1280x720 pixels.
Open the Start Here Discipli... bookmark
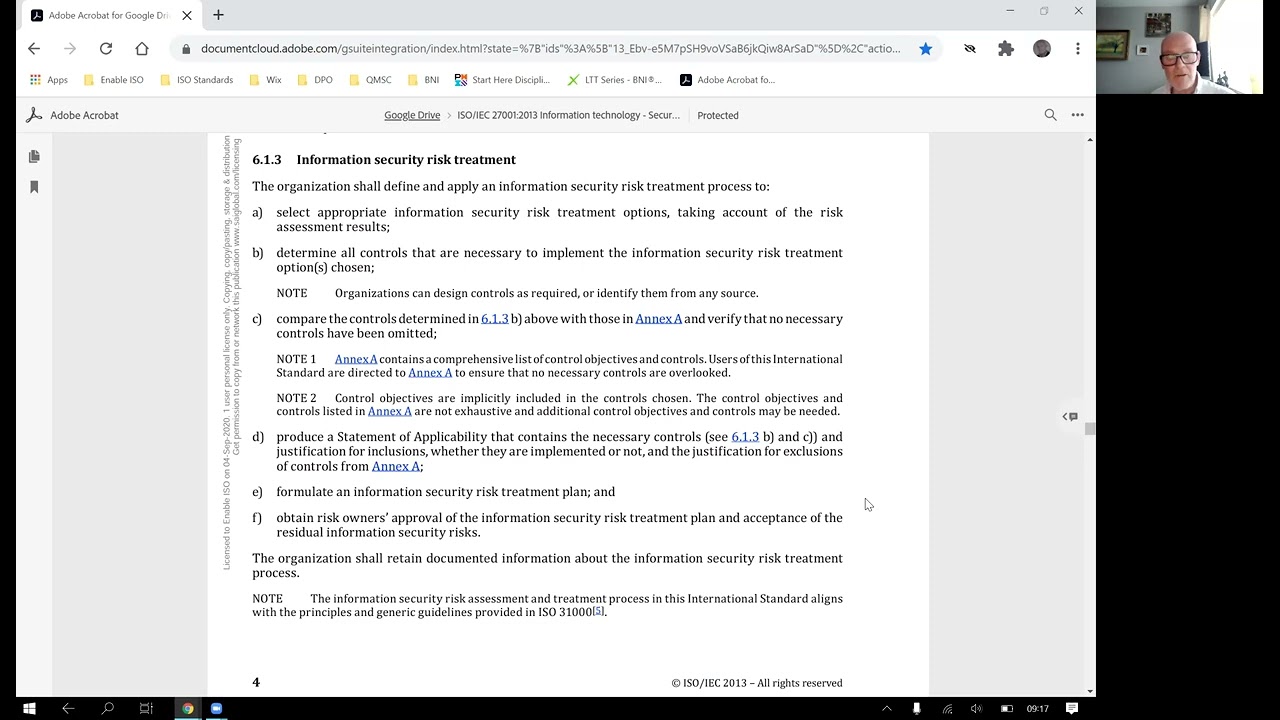tap(502, 80)
